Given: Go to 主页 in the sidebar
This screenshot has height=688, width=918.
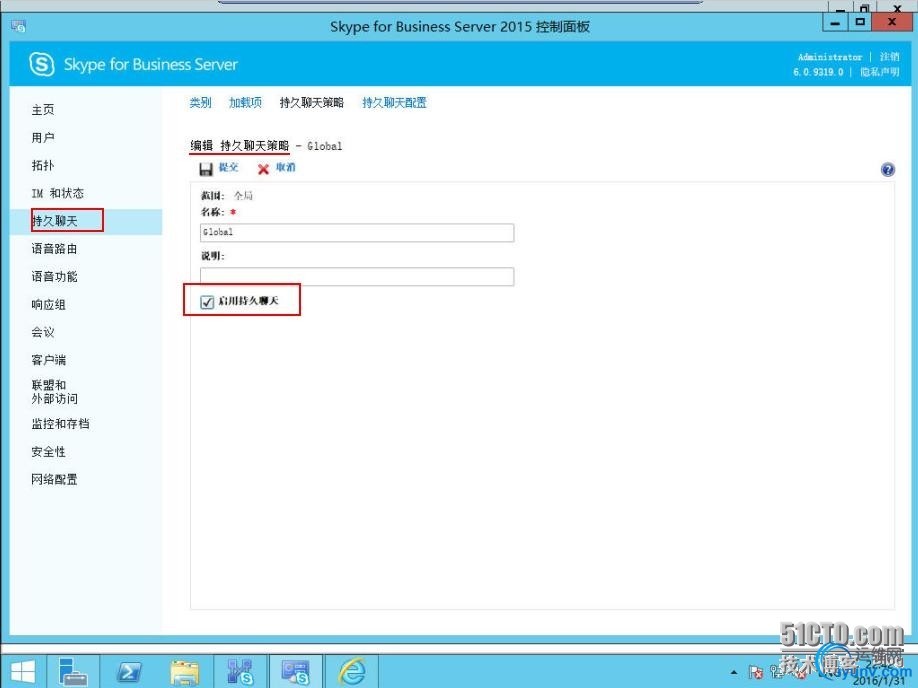Looking at the screenshot, I should [x=43, y=109].
